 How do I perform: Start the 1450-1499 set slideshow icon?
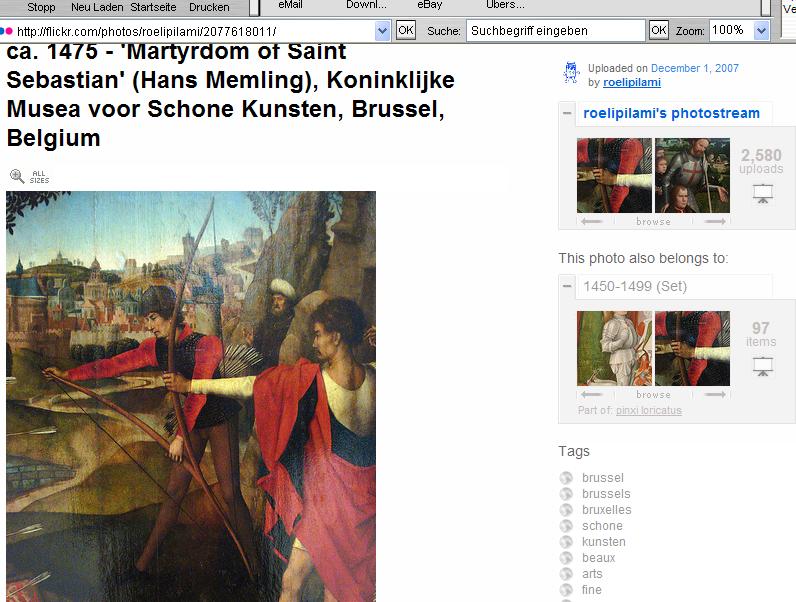click(x=762, y=366)
